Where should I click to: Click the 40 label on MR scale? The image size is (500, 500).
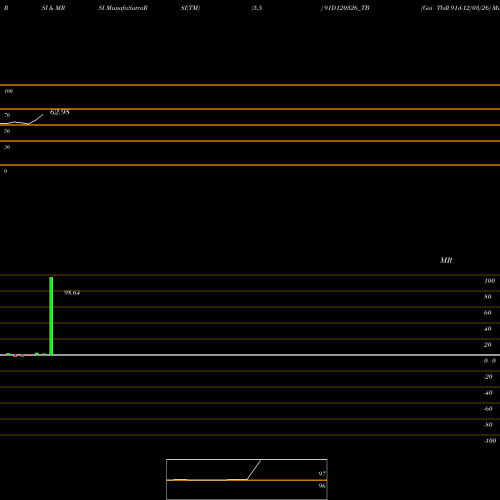point(488,329)
